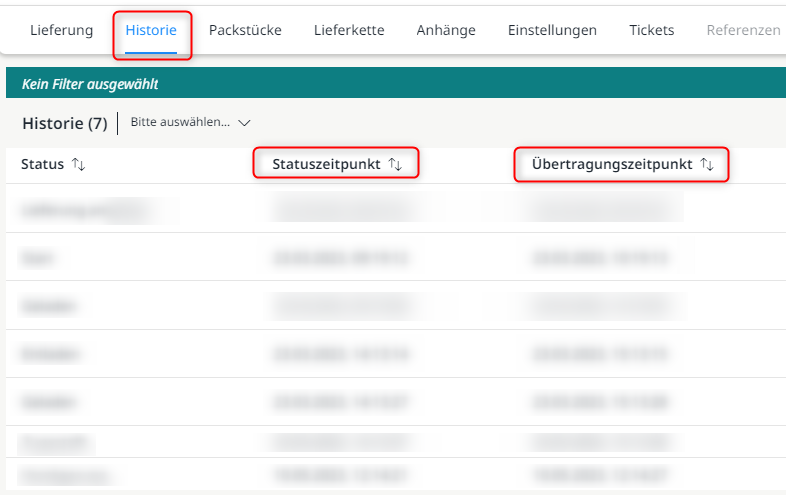Click the 'Kein Filter ausgewählt' filter bar

396,83
